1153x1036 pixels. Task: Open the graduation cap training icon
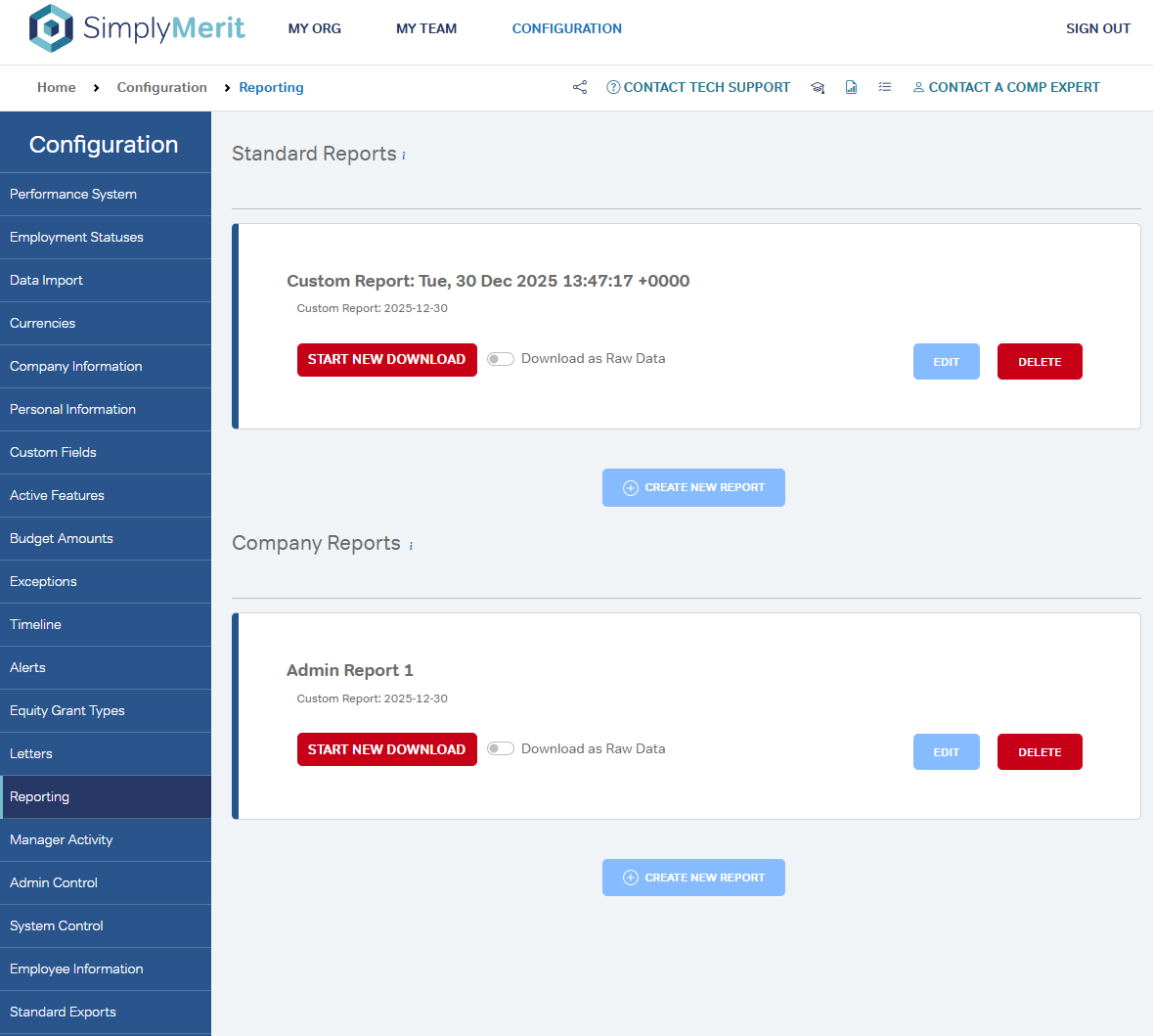click(x=818, y=87)
